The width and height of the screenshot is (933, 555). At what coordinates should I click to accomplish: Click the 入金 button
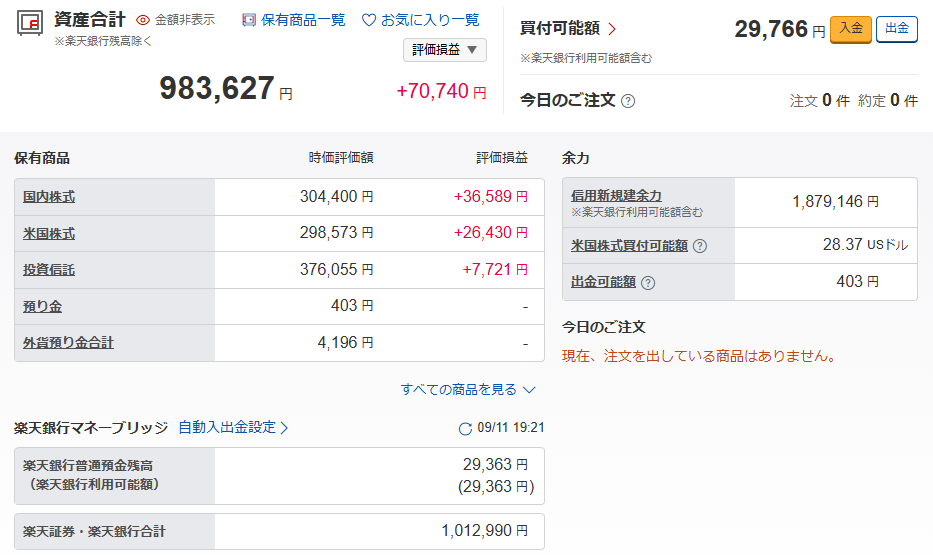pos(851,29)
